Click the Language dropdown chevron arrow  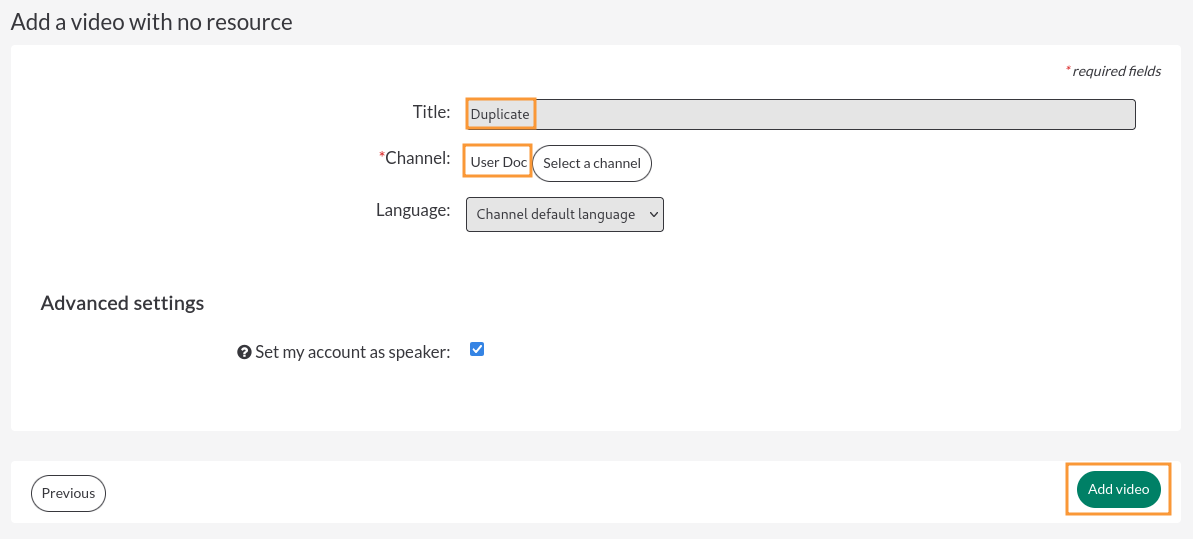click(x=653, y=215)
